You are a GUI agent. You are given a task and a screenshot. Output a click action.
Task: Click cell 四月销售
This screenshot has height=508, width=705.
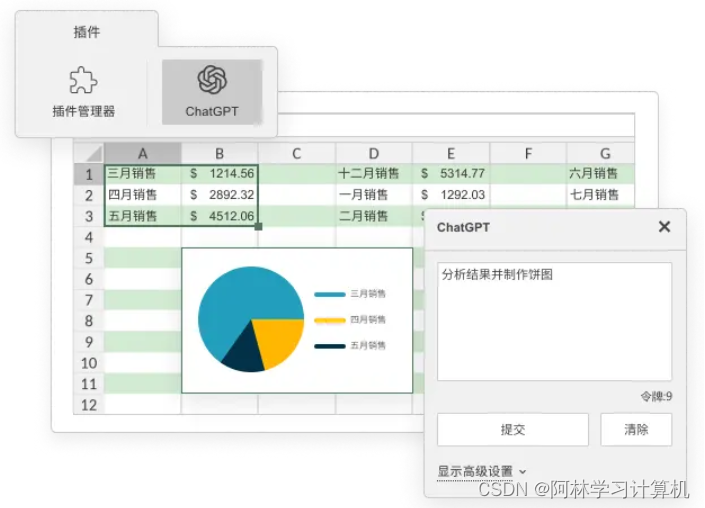coord(143,195)
